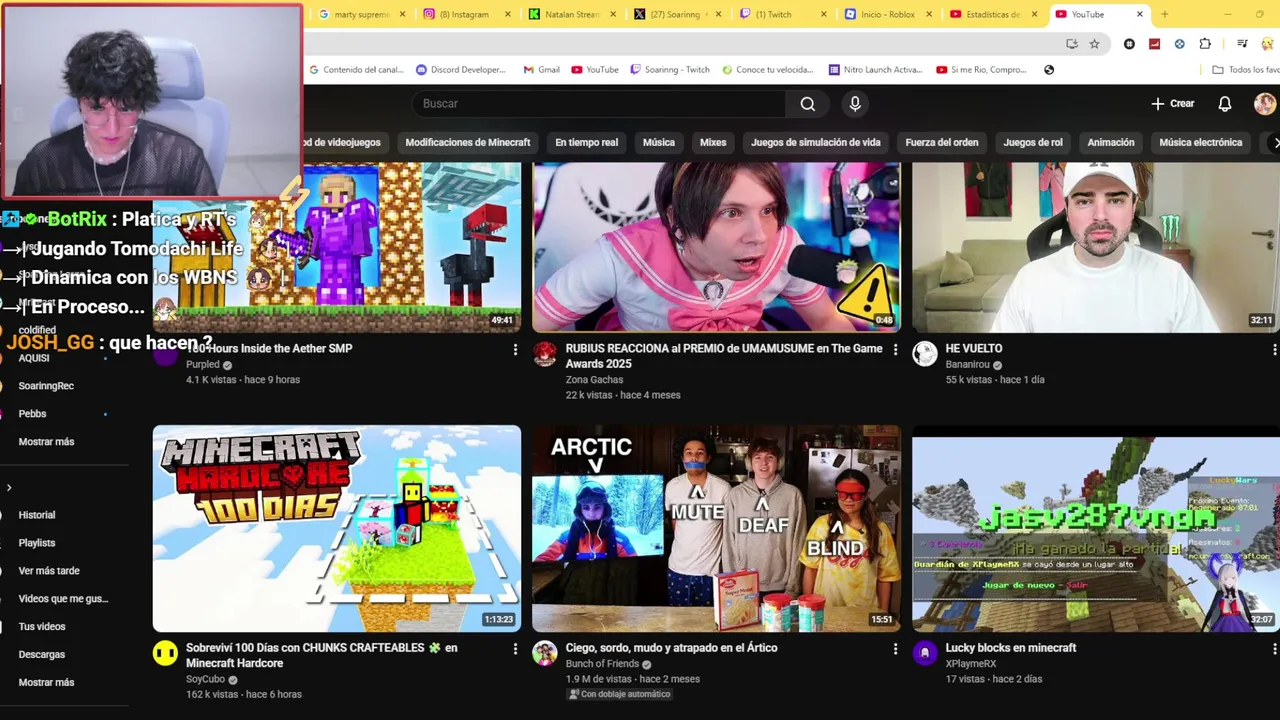Open Playlists in sidebar

tap(37, 543)
